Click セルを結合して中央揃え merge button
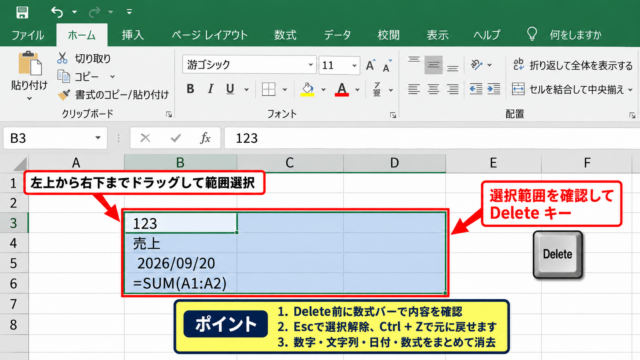Viewport: 640px width, 360px height. pyautogui.click(x=567, y=89)
